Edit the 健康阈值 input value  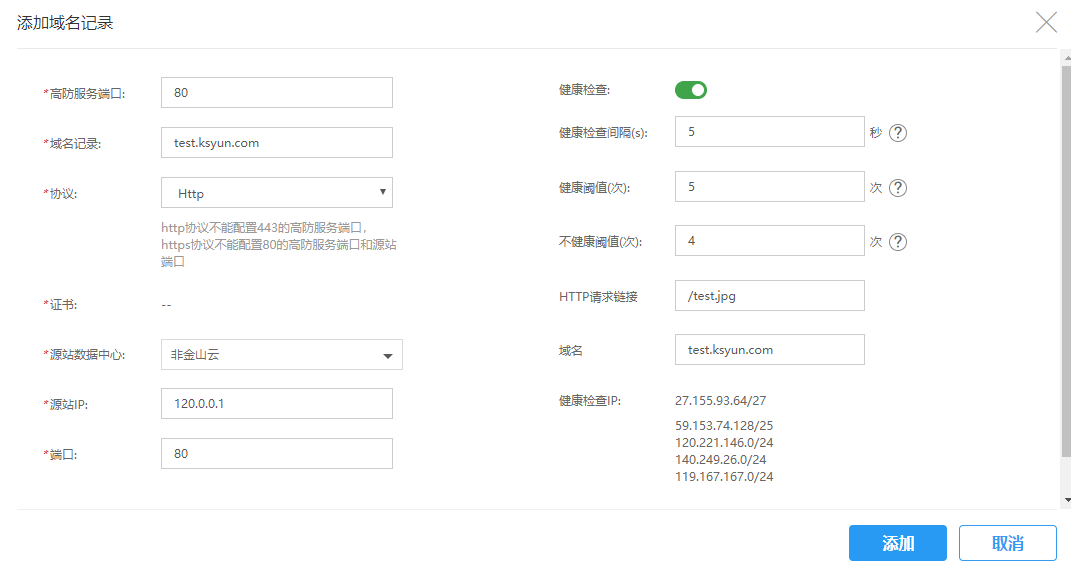tap(769, 187)
